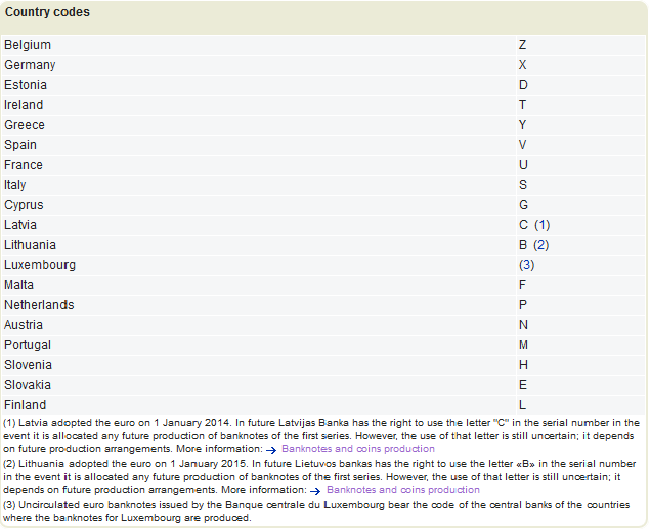Select the Finland country name

pyautogui.click(x=25, y=405)
